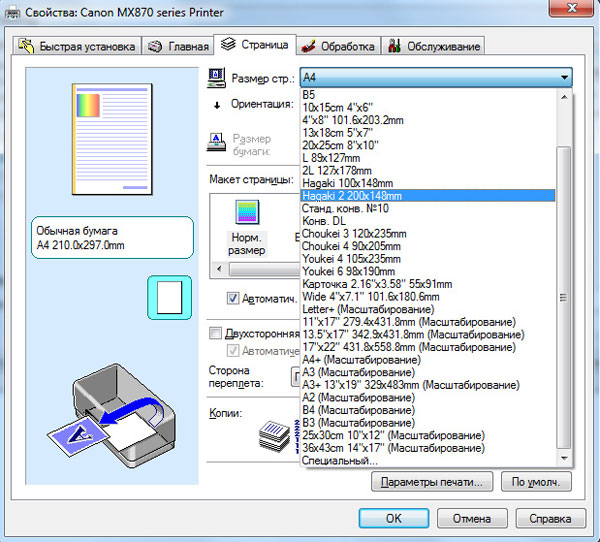Click the orientation arrow icon

tap(217, 105)
